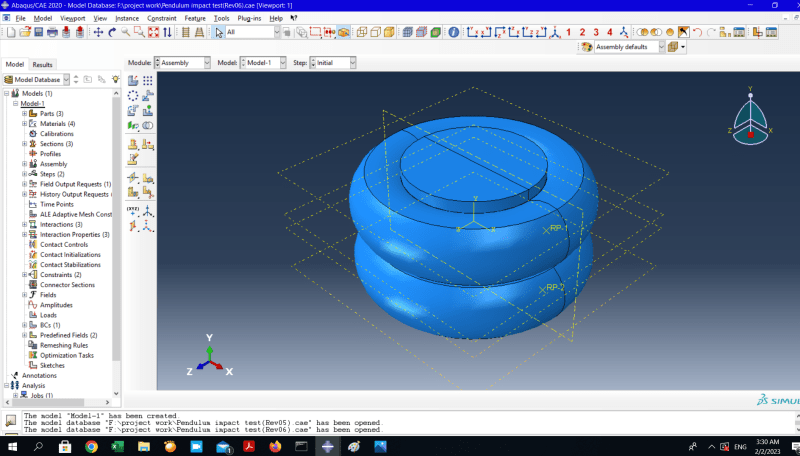Open the Viewport menu
Image resolution: width=800 pixels, height=456 pixels.
click(72, 18)
